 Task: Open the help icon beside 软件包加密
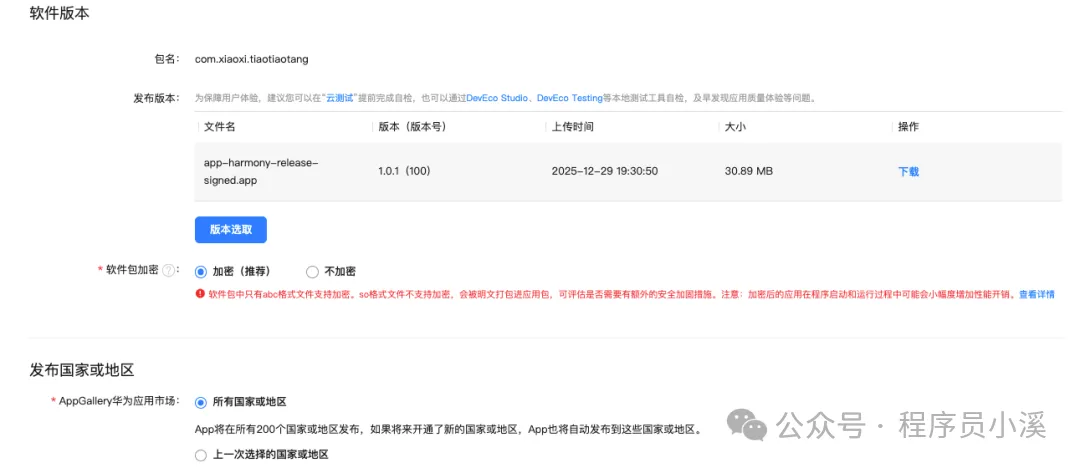[167, 271]
